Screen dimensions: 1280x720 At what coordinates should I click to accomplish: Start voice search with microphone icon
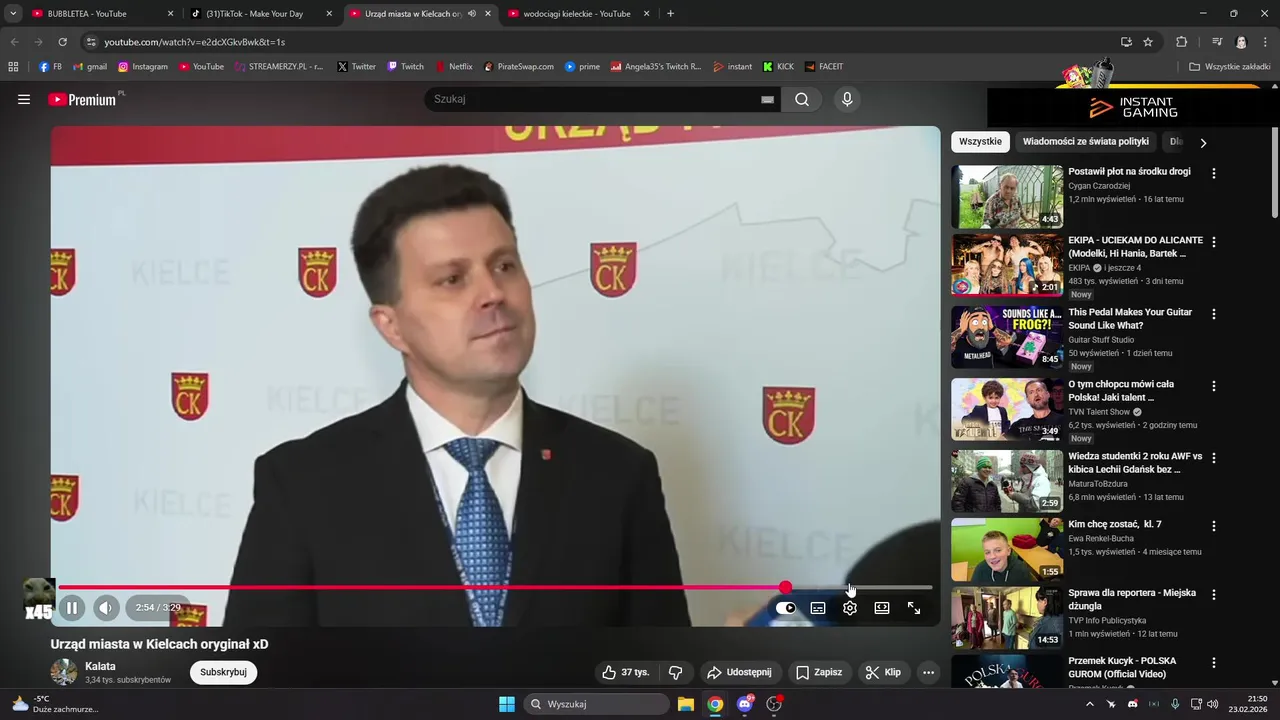(847, 99)
